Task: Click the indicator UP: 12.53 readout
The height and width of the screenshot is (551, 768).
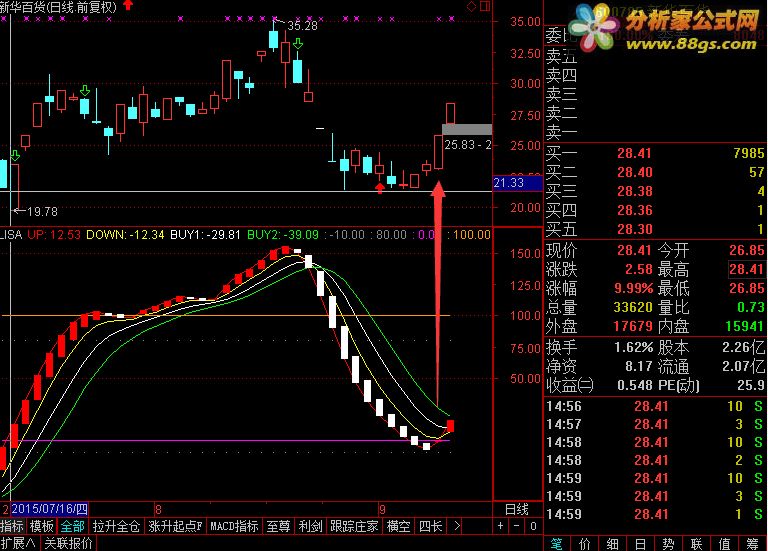Action: (x=54, y=235)
